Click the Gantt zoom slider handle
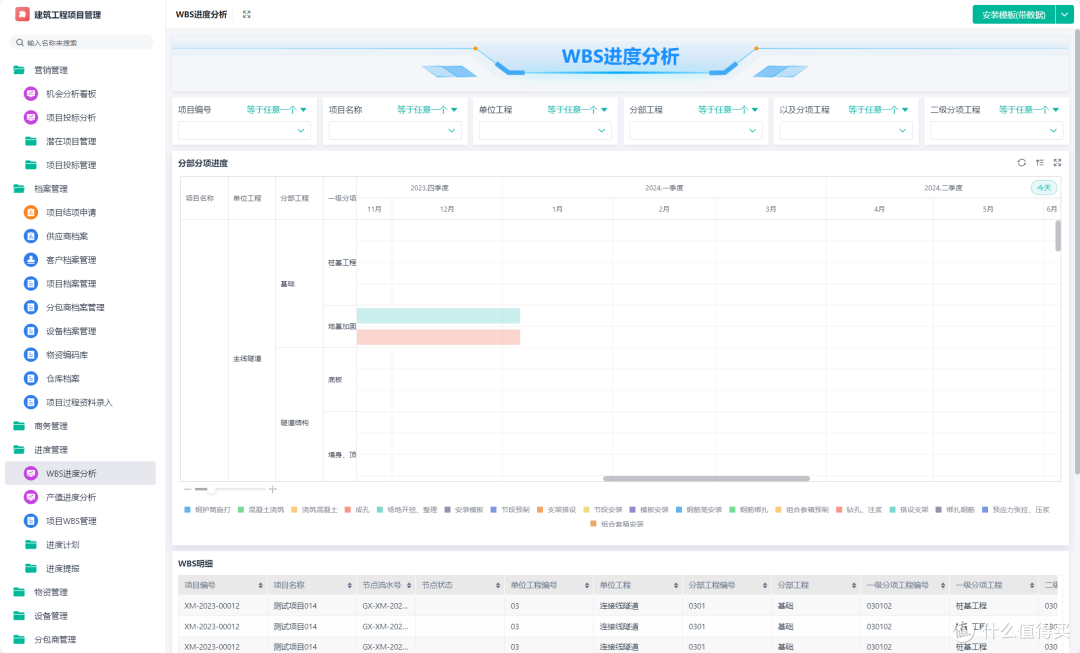Viewport: 1080px width, 653px height. click(211, 489)
